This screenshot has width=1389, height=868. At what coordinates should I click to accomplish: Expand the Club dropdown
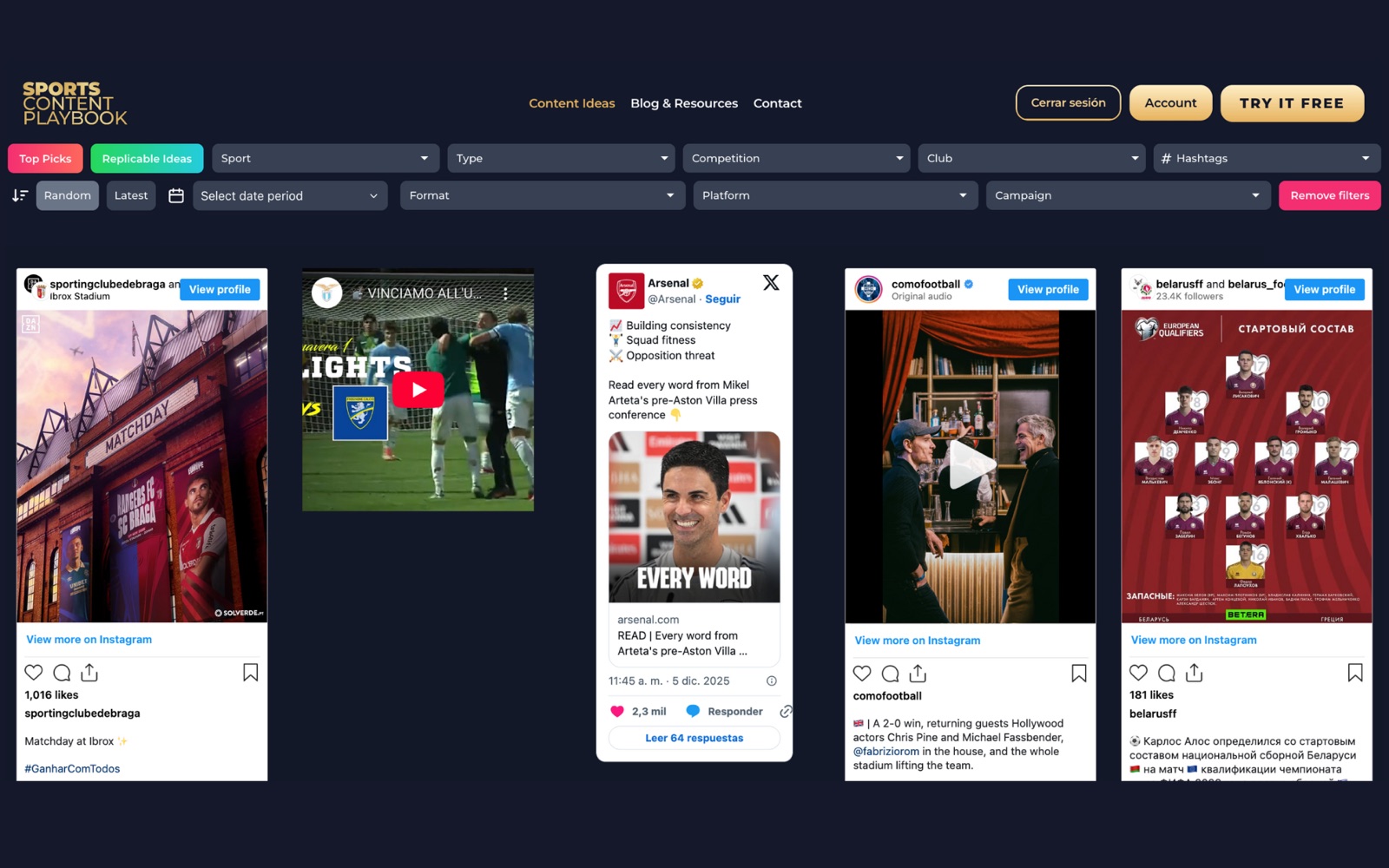point(1031,158)
